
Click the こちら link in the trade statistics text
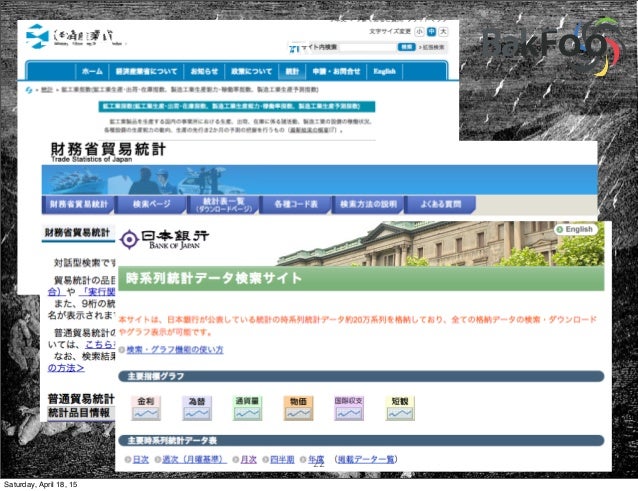(100, 345)
